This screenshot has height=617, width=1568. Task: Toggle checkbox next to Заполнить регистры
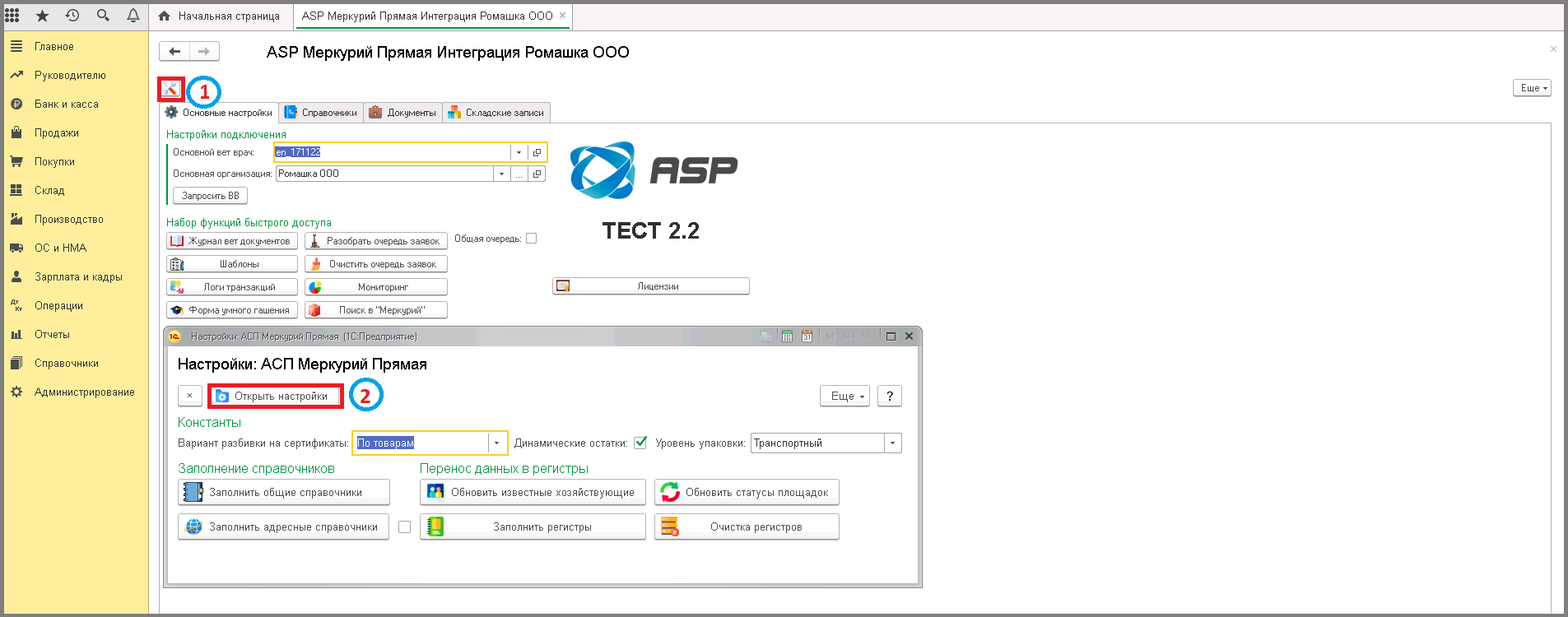[x=405, y=527]
